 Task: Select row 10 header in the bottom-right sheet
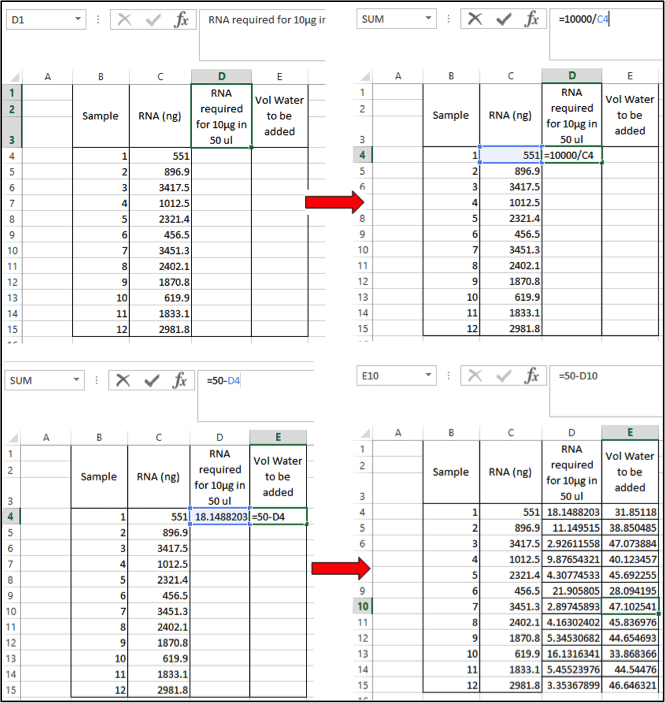coord(362,606)
